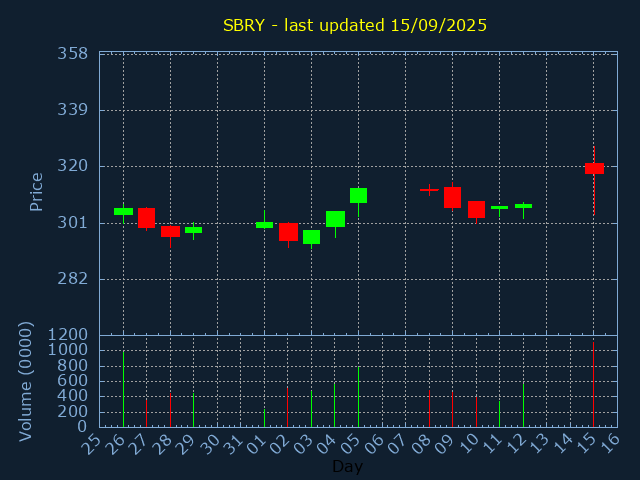This screenshot has height=480, width=640.
Task: Click the day-axis label 25
Action: pyautogui.click(x=91, y=444)
